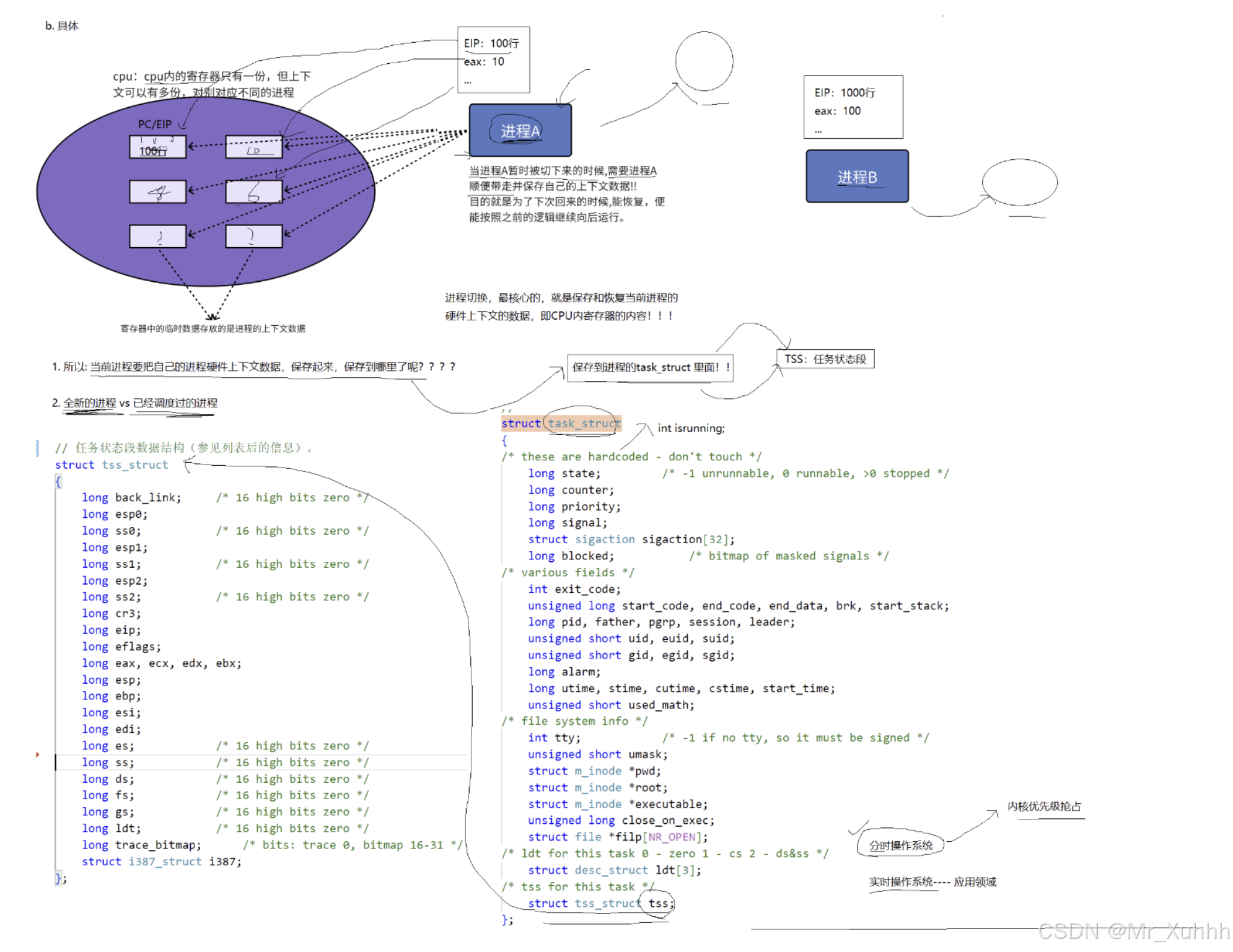Click the line 'unsigned long close_on_exec;'
Image resolution: width=1233 pixels, height=952 pixels.
click(x=621, y=821)
